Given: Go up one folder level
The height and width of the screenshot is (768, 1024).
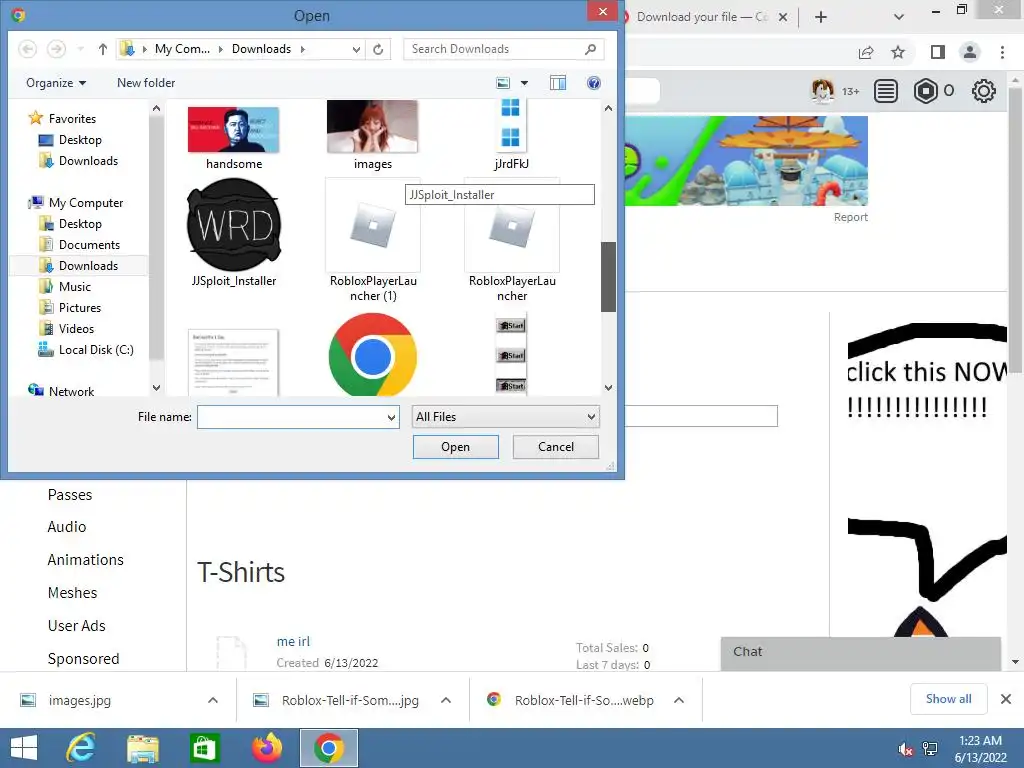Looking at the screenshot, I should [x=103, y=49].
